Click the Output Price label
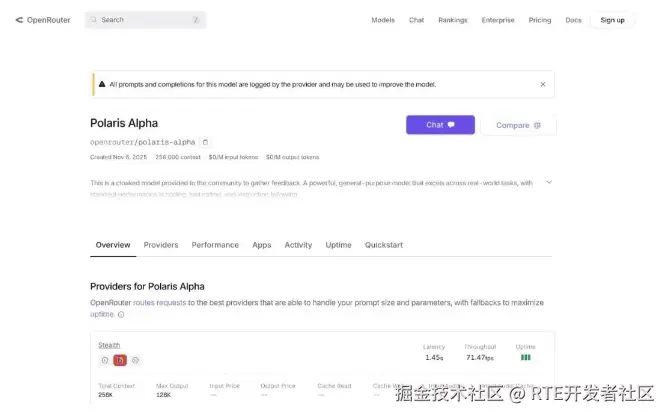The height and width of the screenshot is (416, 667). (278, 386)
